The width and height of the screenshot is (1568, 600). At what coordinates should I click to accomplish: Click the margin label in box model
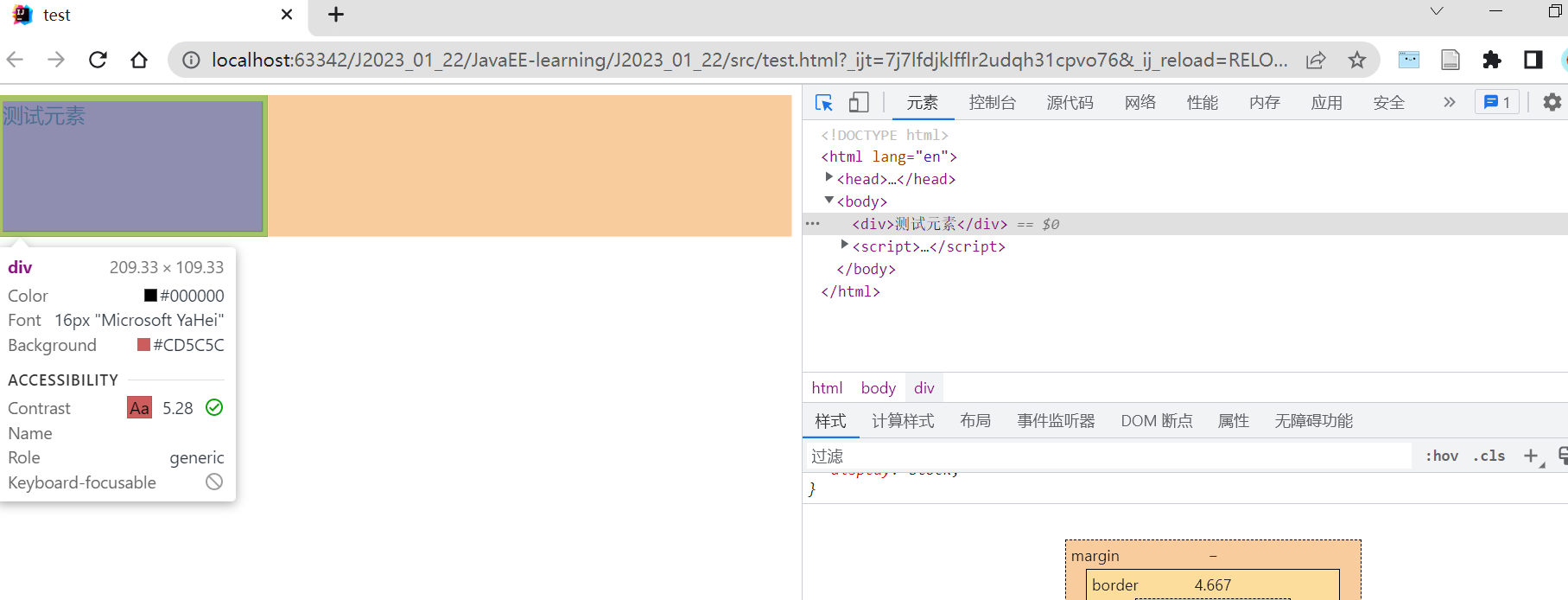(1095, 556)
